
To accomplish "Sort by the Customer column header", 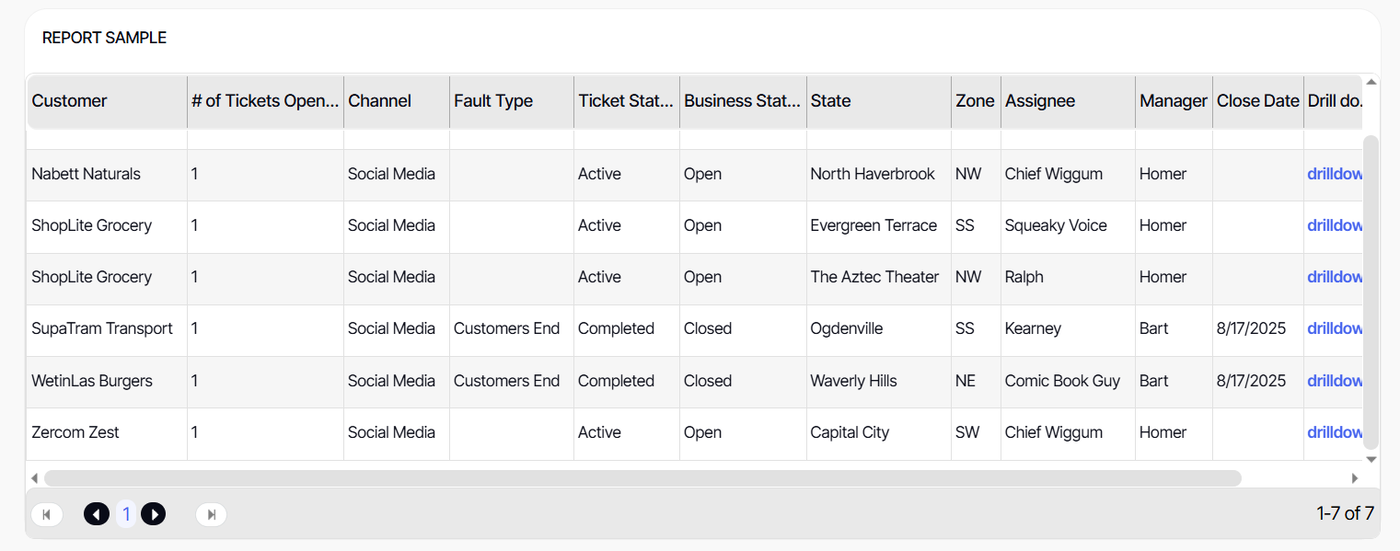I will point(70,101).
